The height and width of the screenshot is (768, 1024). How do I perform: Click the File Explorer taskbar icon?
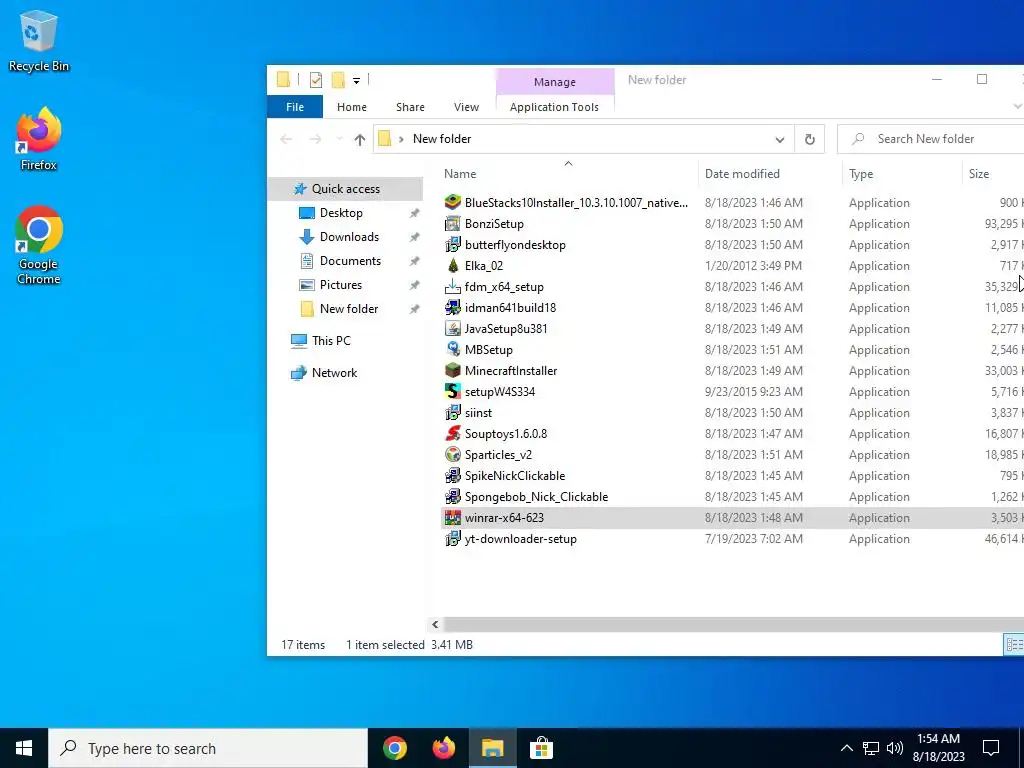point(492,748)
